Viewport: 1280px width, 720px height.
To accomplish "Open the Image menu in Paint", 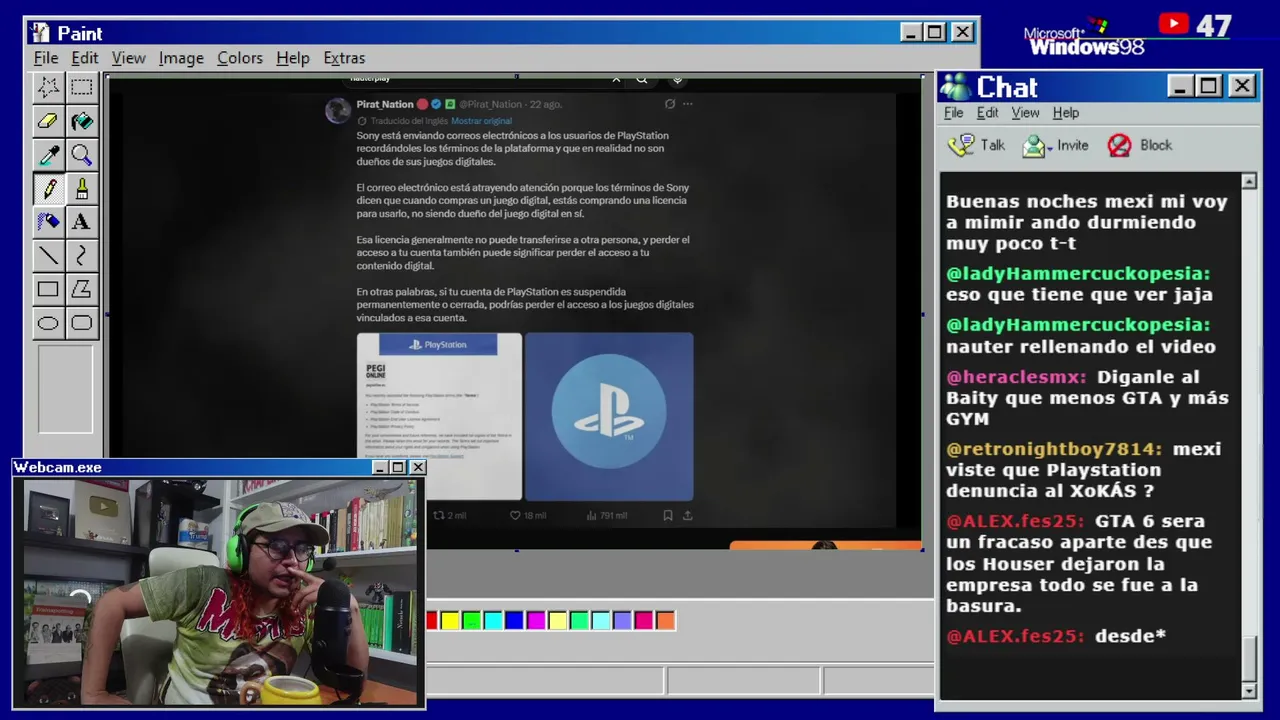I will point(181,58).
